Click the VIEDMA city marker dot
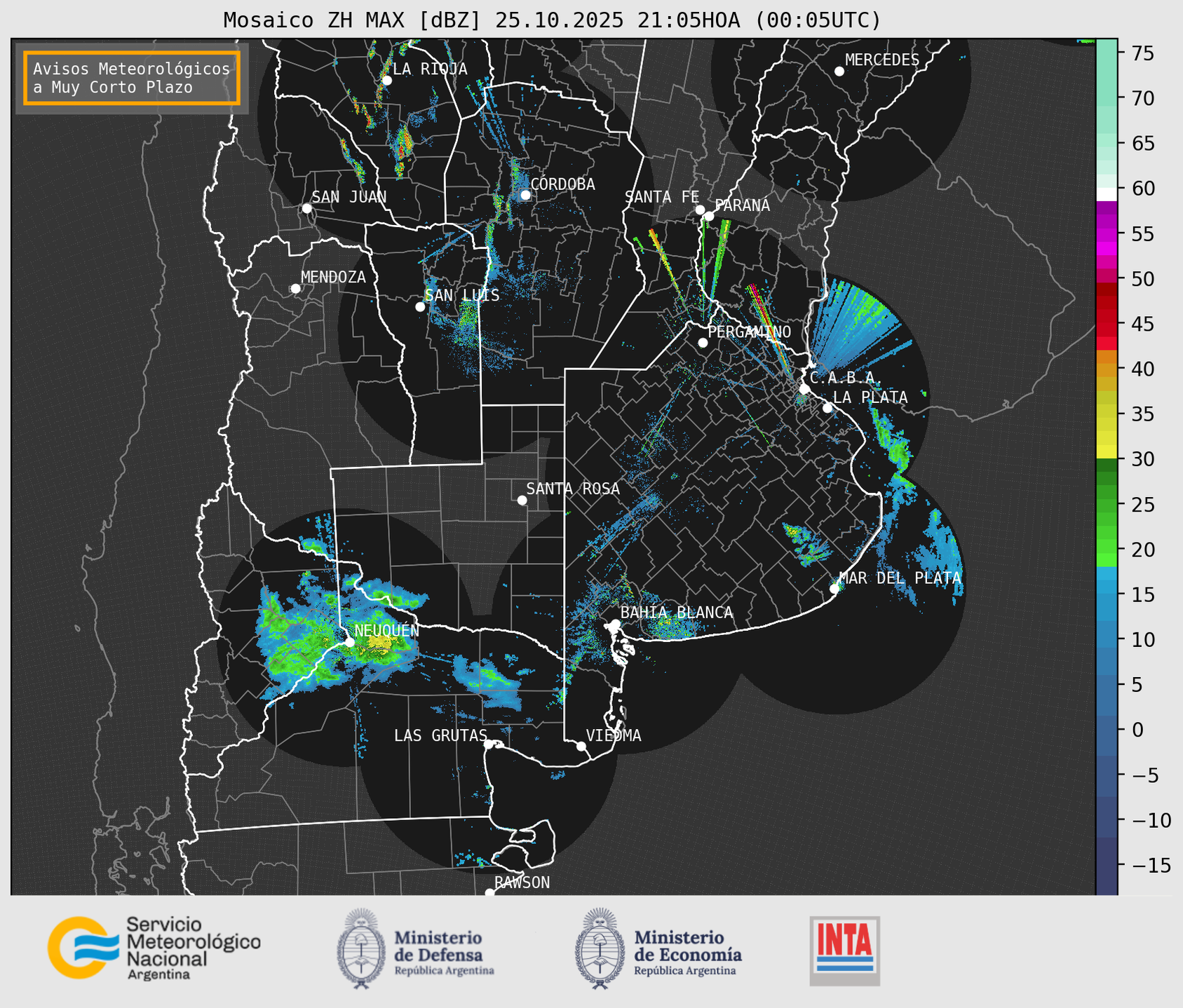The image size is (1183, 1008). [x=581, y=746]
